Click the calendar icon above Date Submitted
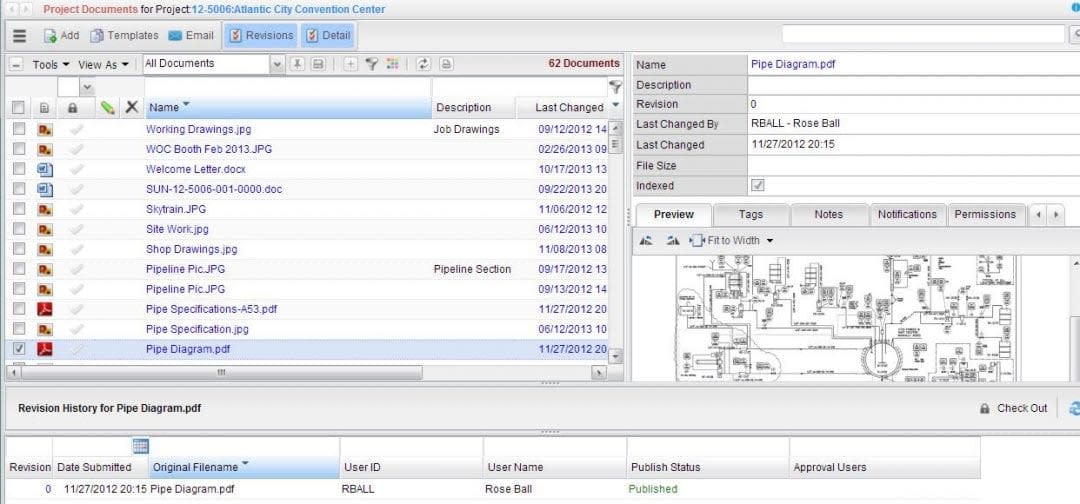 (141, 446)
